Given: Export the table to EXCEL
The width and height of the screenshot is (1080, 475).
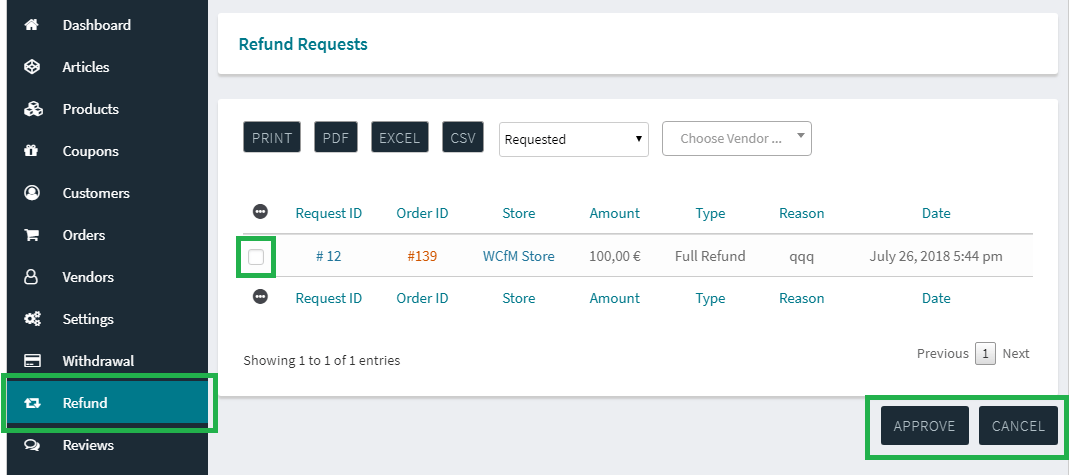Looking at the screenshot, I should coord(399,138).
